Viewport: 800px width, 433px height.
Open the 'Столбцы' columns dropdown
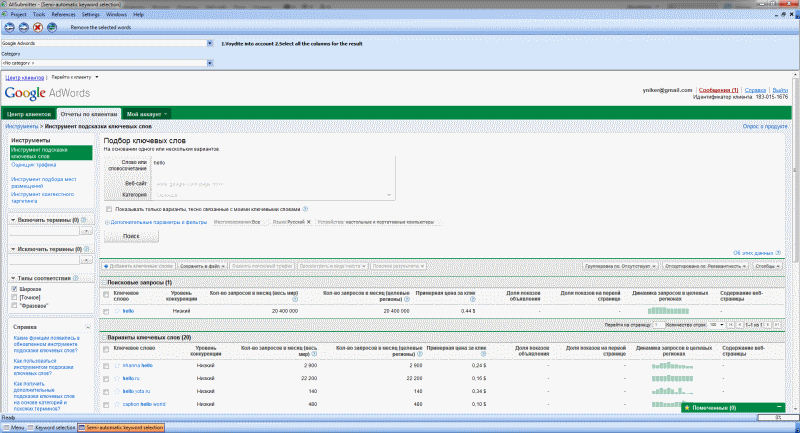click(x=769, y=267)
